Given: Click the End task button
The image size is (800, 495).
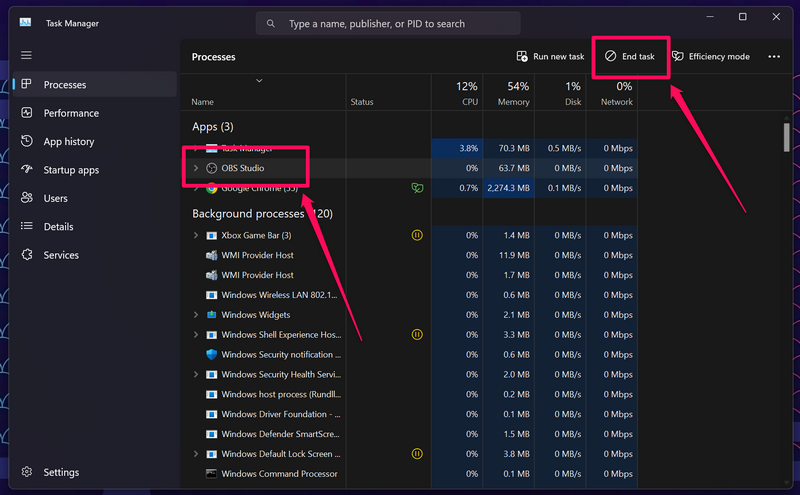Looking at the screenshot, I should click(630, 57).
